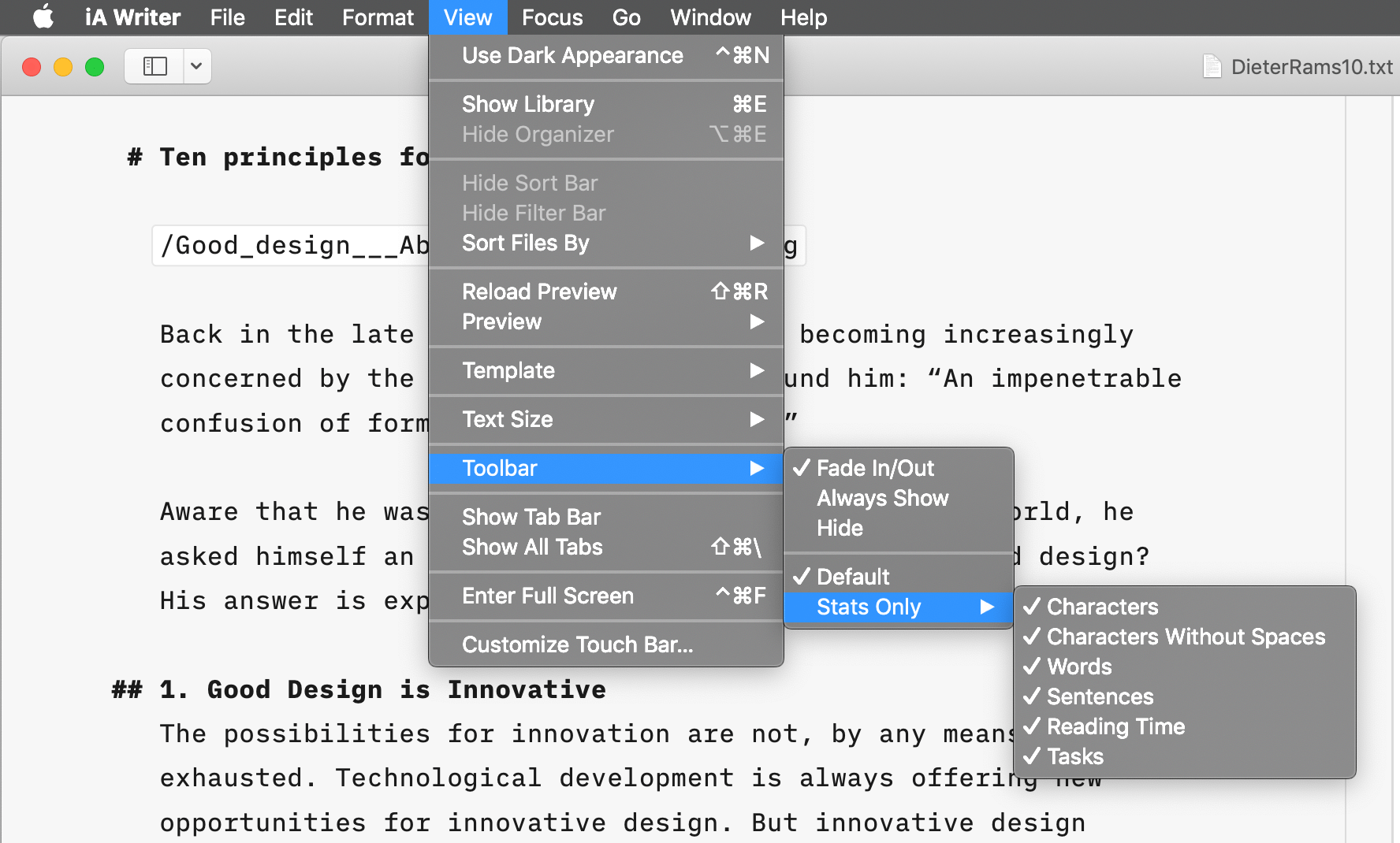
Task: Close the open View menu
Action: (x=467, y=17)
